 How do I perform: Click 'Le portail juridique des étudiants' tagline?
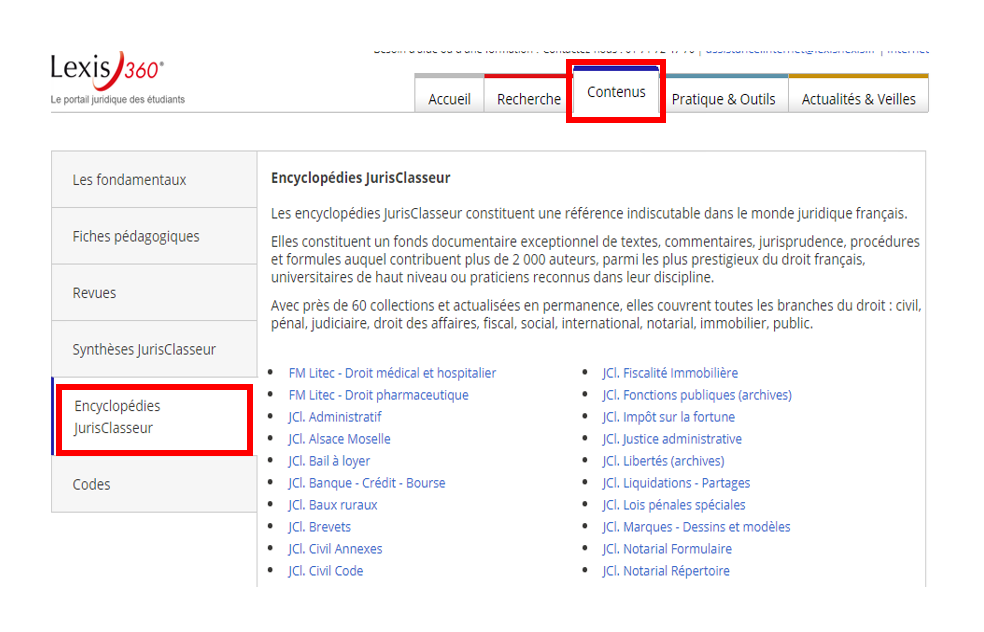pos(118,99)
